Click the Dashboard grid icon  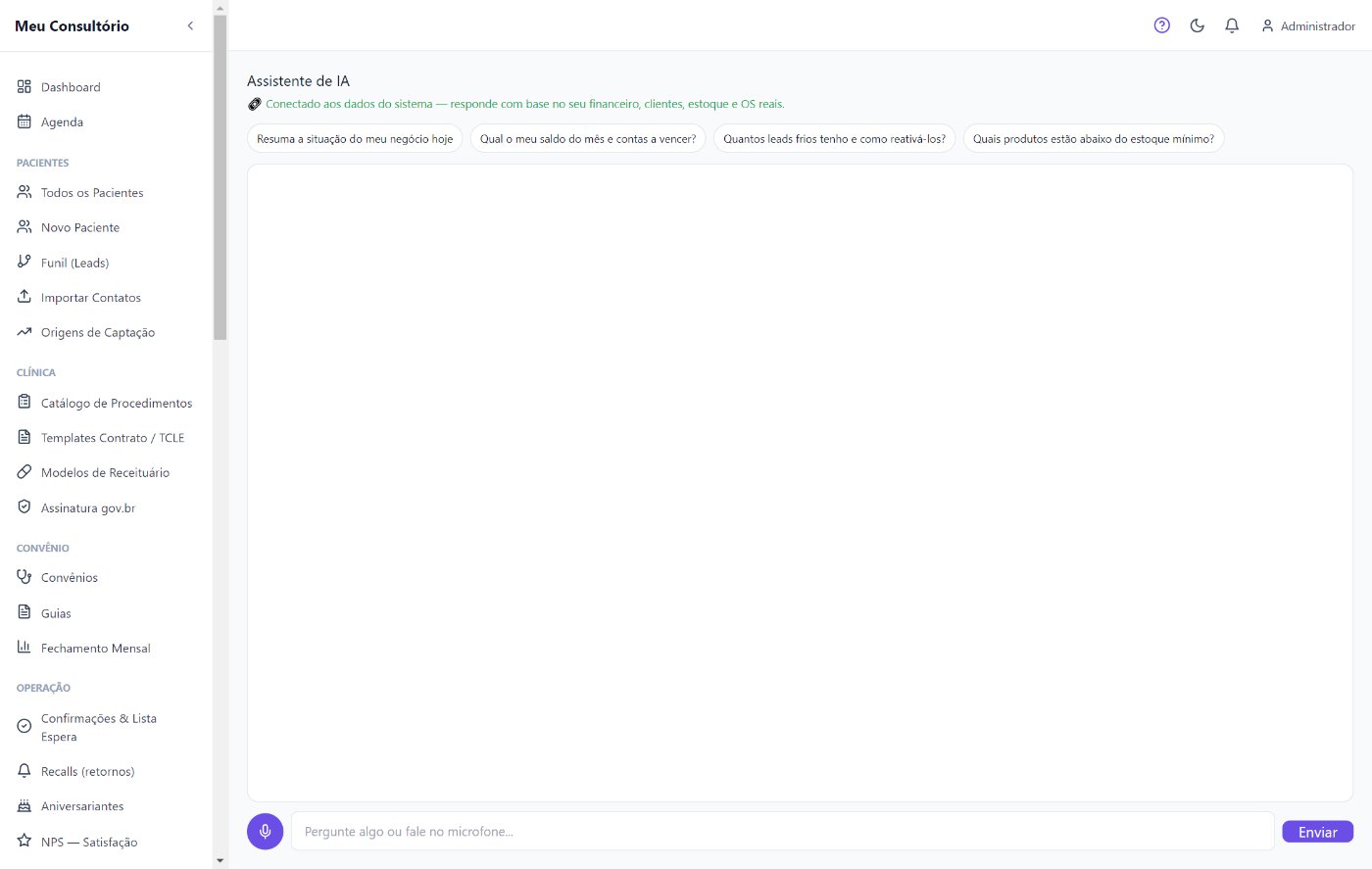(x=24, y=86)
